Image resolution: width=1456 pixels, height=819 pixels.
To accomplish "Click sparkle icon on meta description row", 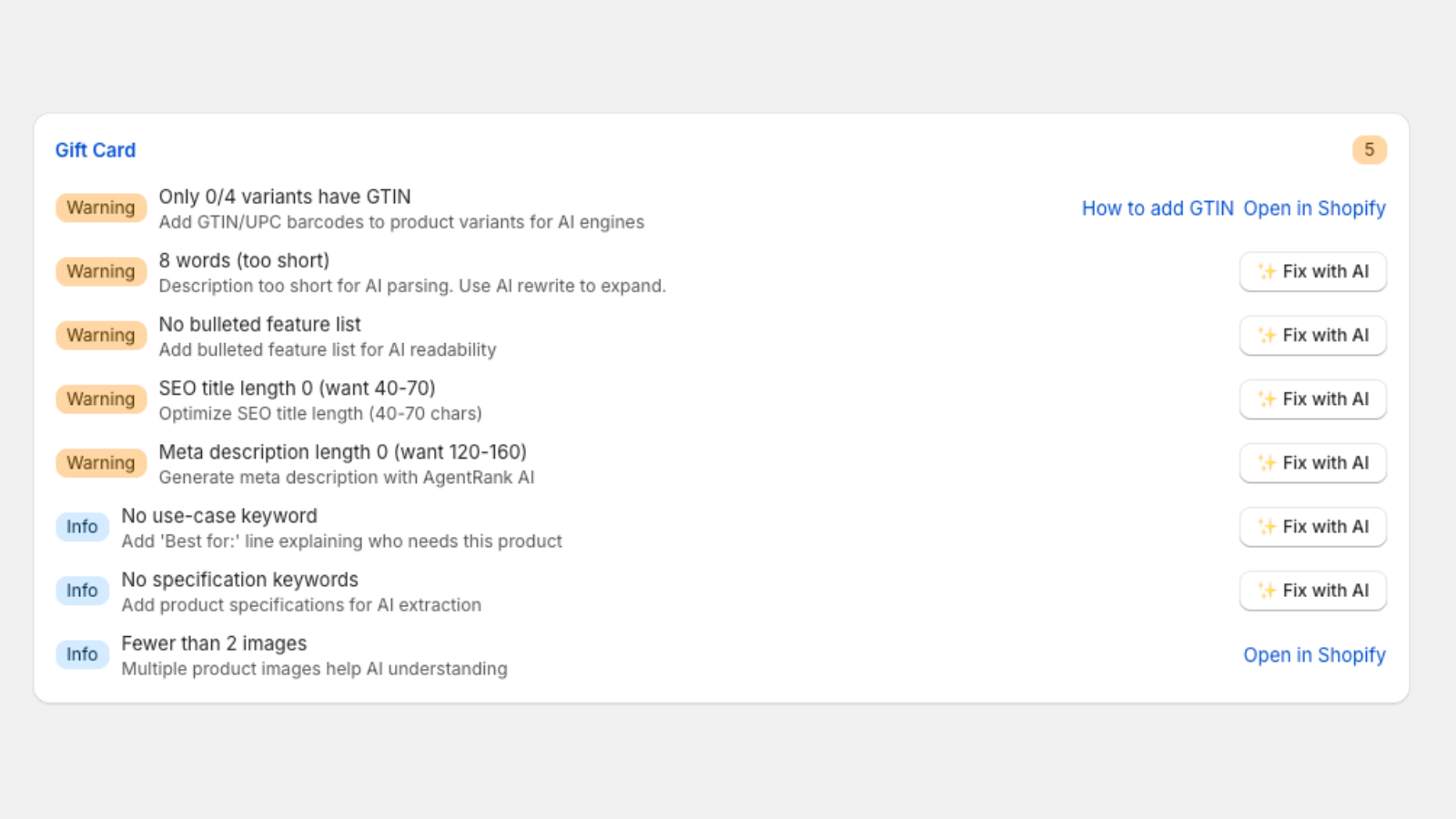I will 1267,462.
